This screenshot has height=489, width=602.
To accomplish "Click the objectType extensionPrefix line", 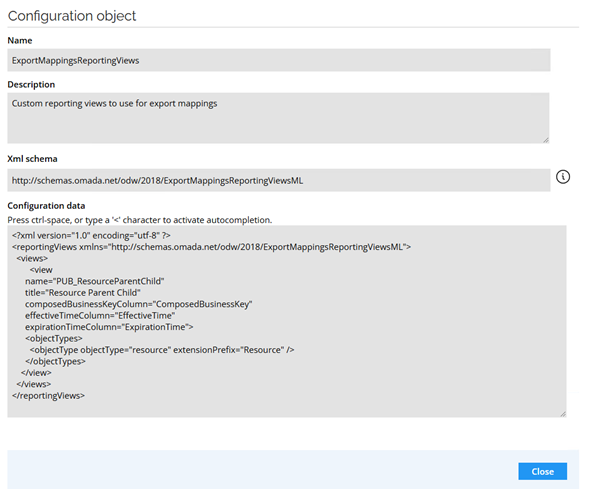I will (x=162, y=350).
